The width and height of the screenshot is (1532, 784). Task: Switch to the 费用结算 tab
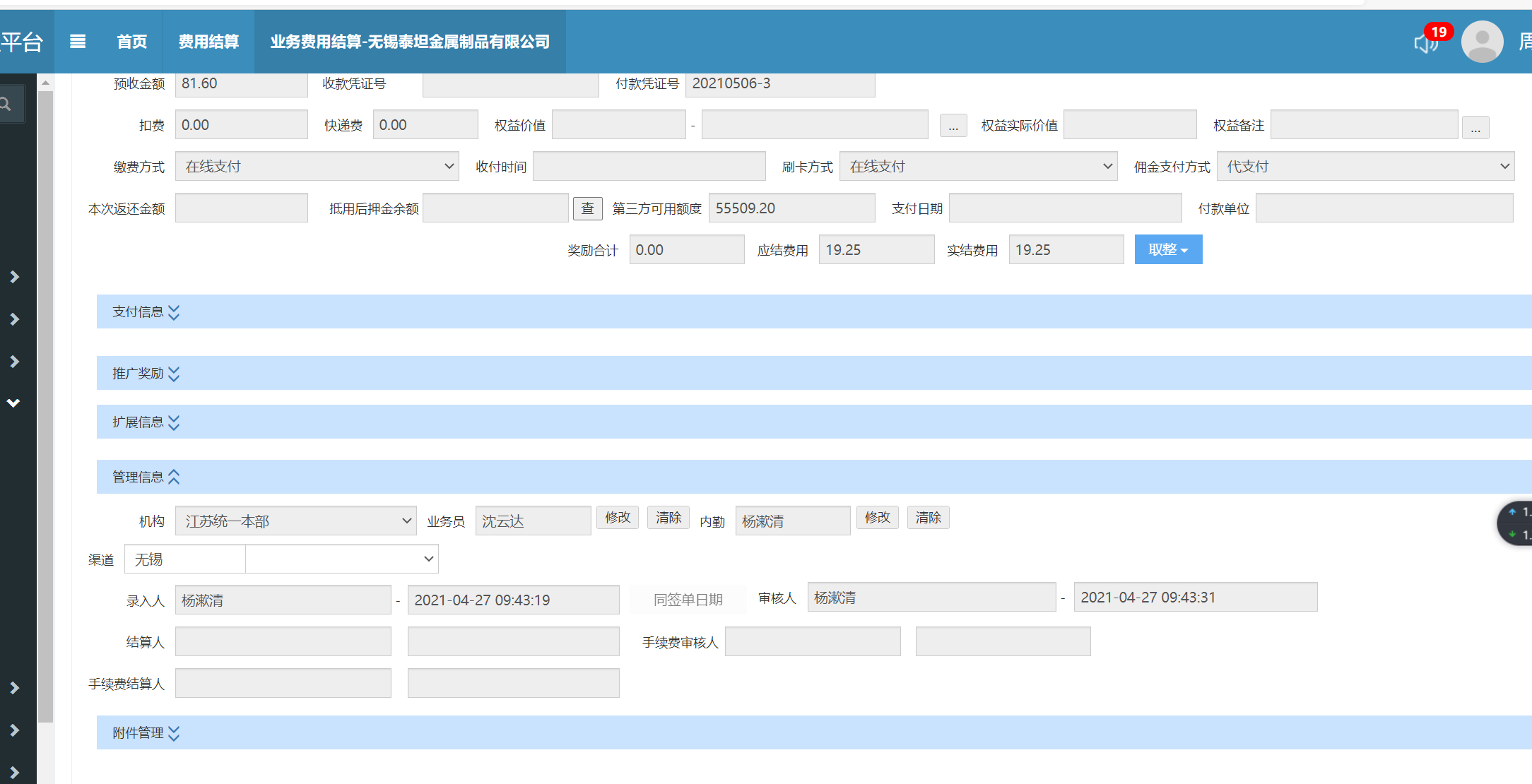[208, 42]
